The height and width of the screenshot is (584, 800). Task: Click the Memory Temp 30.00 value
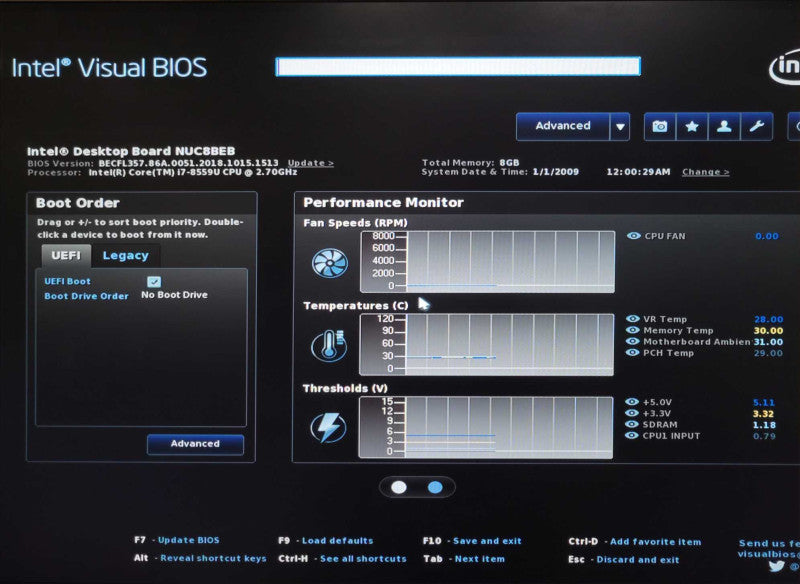[x=768, y=331]
